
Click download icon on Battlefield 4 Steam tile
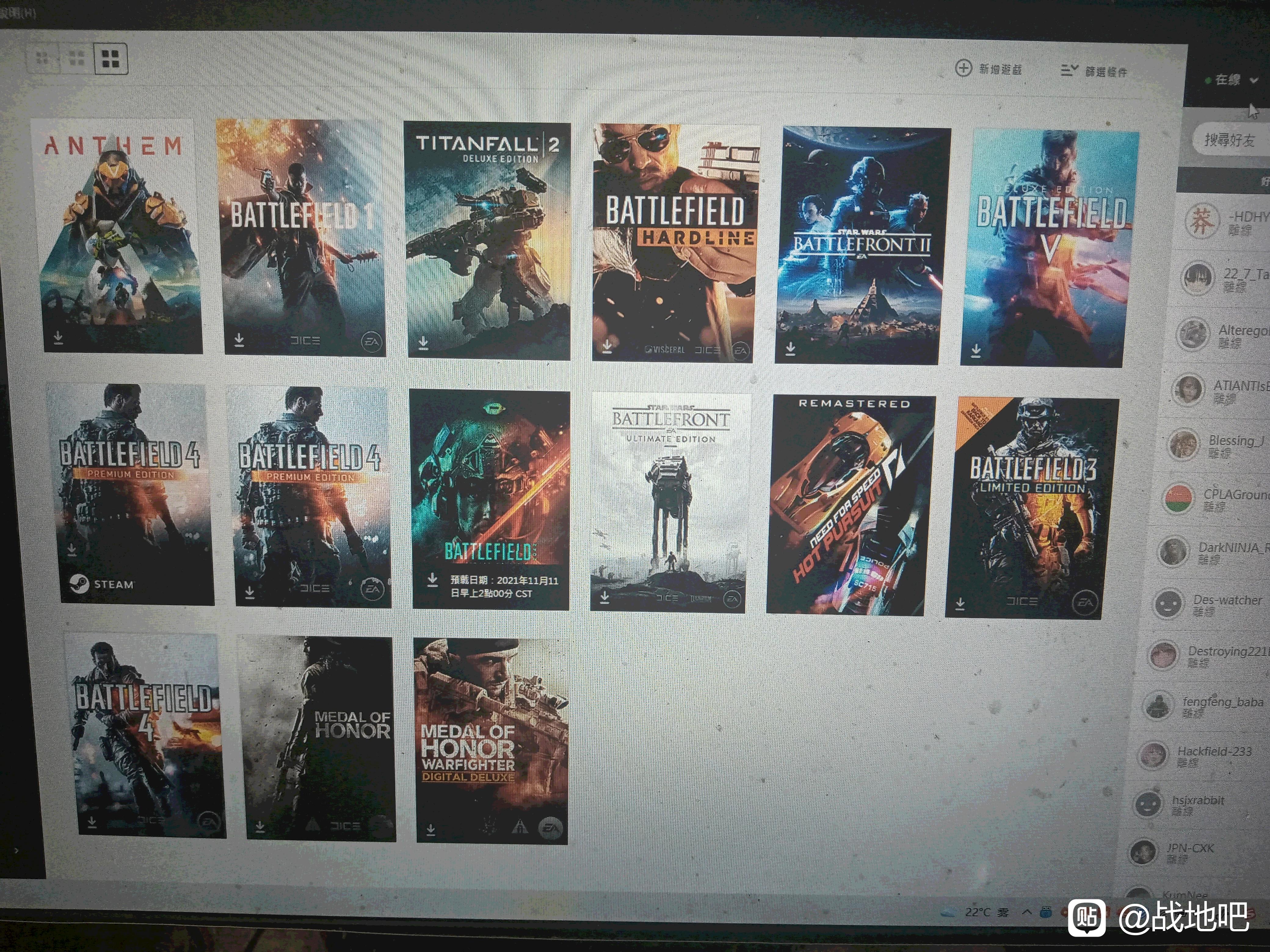pyautogui.click(x=72, y=549)
